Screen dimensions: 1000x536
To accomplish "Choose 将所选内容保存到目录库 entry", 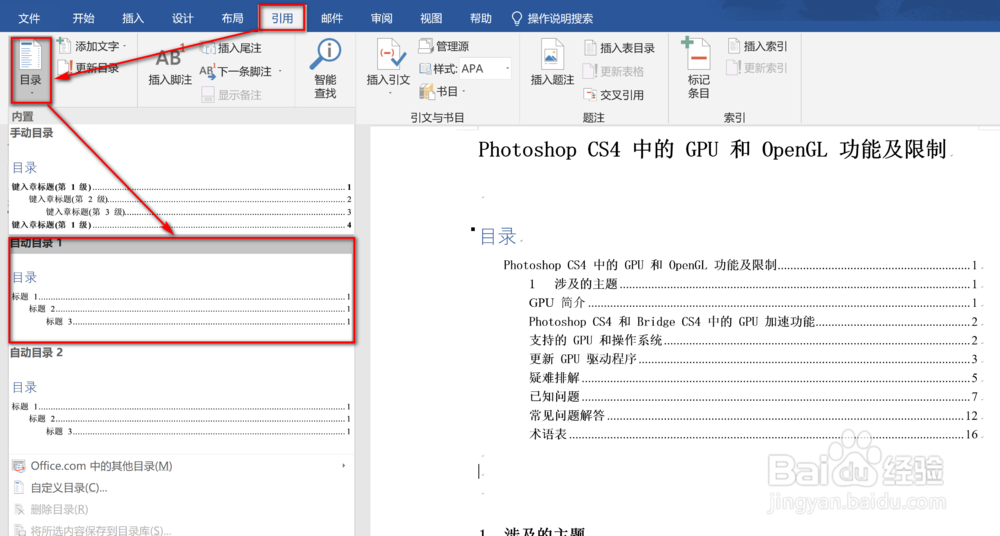I will click(181, 530).
